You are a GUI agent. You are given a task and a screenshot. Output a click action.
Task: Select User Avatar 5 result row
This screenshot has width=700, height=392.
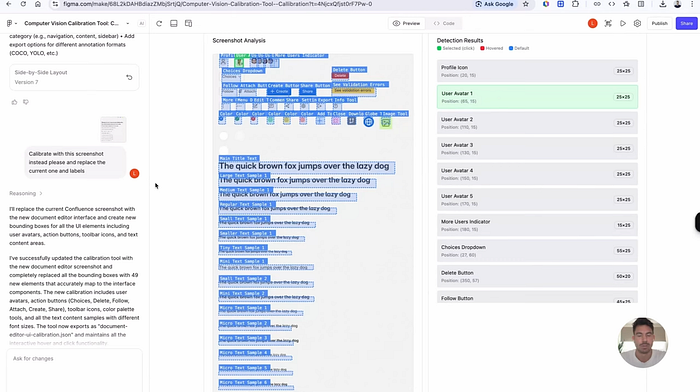537,200
